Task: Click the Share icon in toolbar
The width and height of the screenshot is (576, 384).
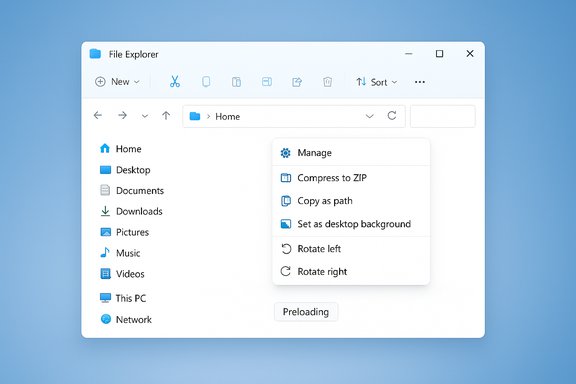Action: point(297,82)
